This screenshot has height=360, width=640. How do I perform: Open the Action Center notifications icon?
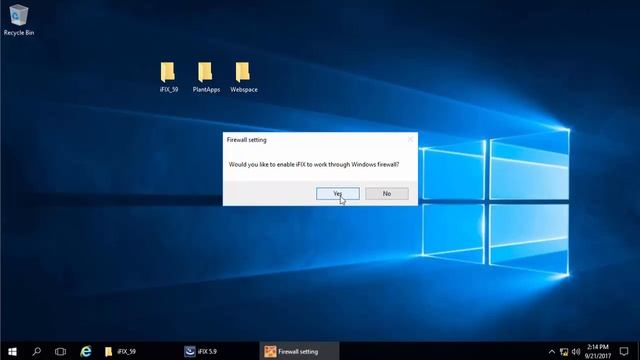(x=624, y=351)
